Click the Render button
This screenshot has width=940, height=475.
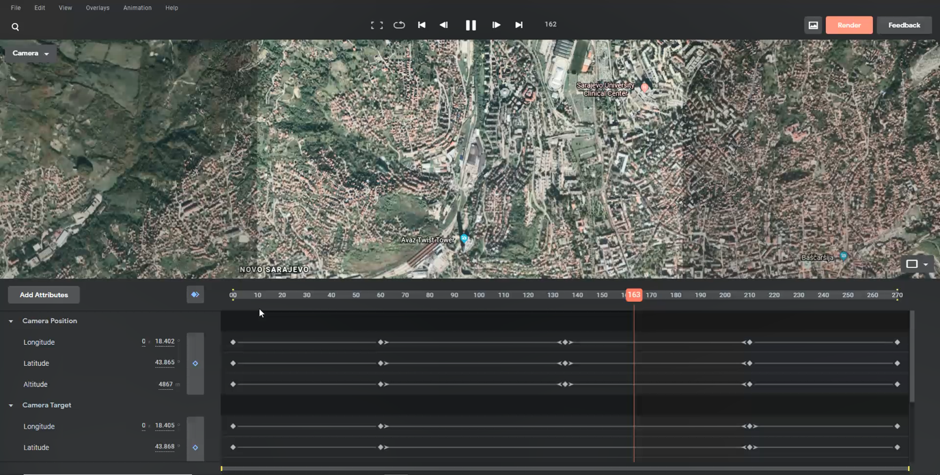[849, 25]
